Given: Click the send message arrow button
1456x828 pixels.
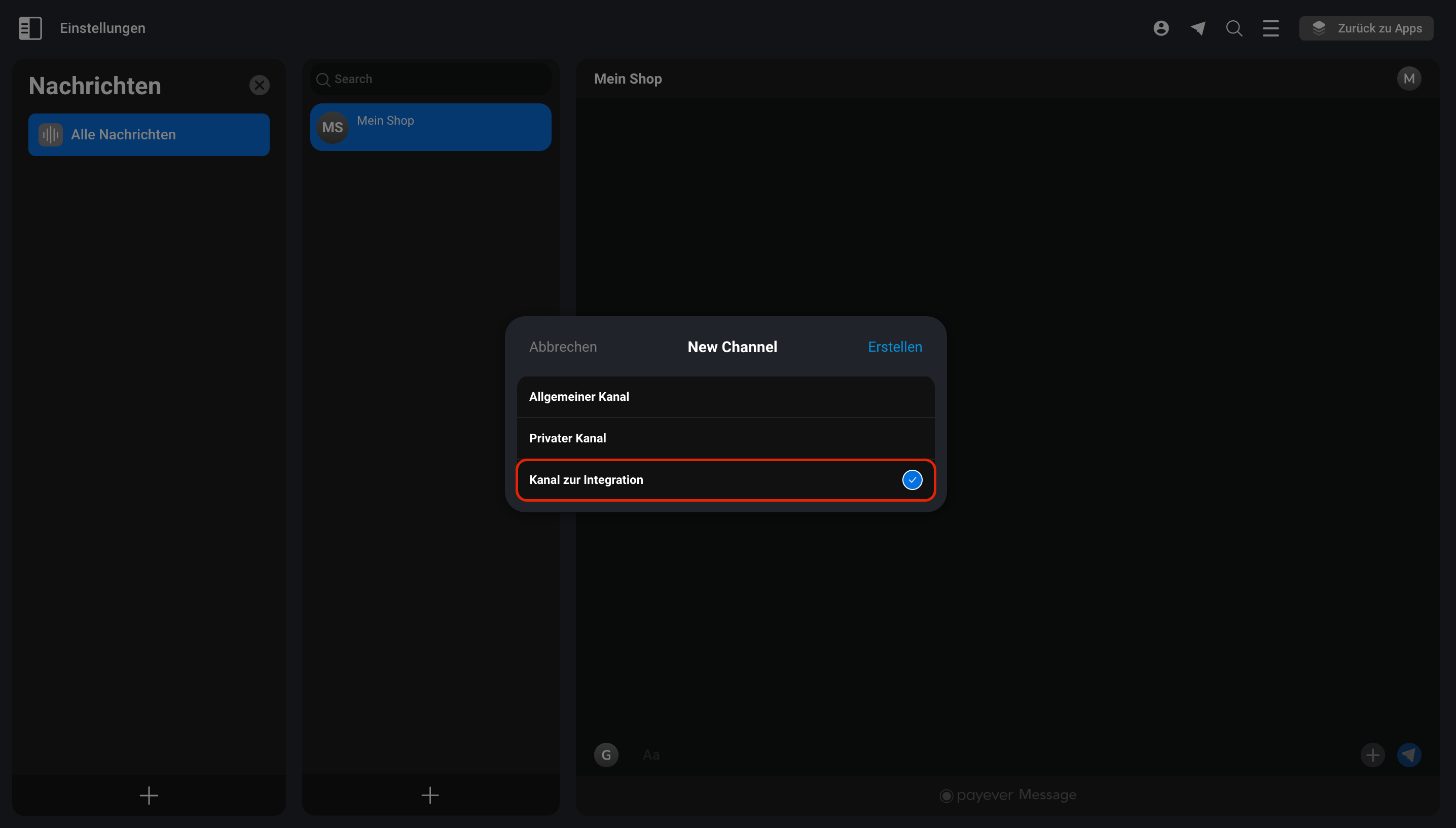Looking at the screenshot, I should [x=1409, y=755].
